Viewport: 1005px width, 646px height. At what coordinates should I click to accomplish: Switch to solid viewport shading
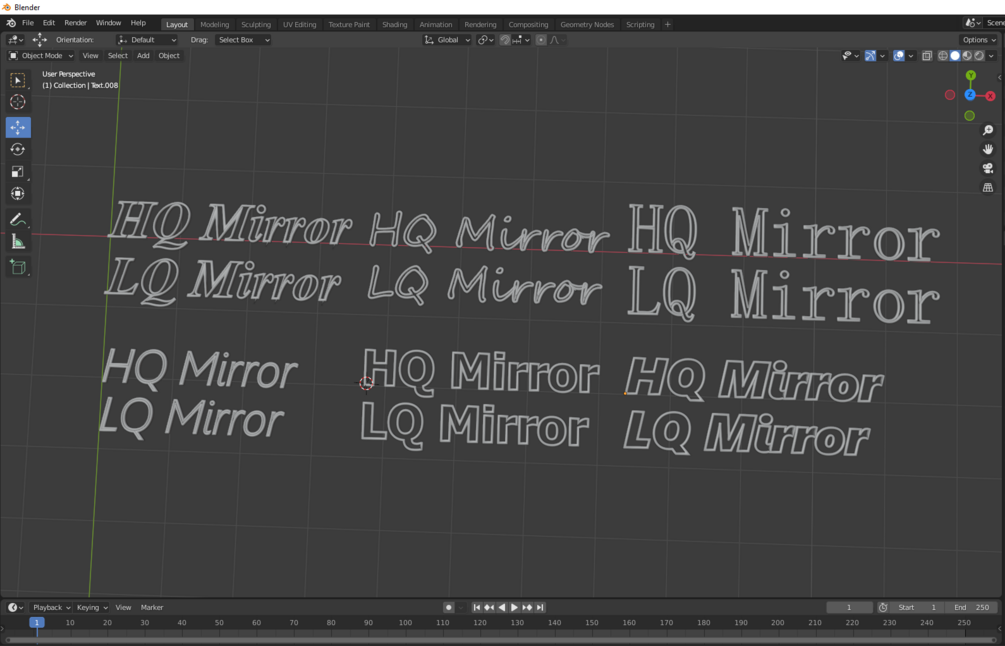955,56
